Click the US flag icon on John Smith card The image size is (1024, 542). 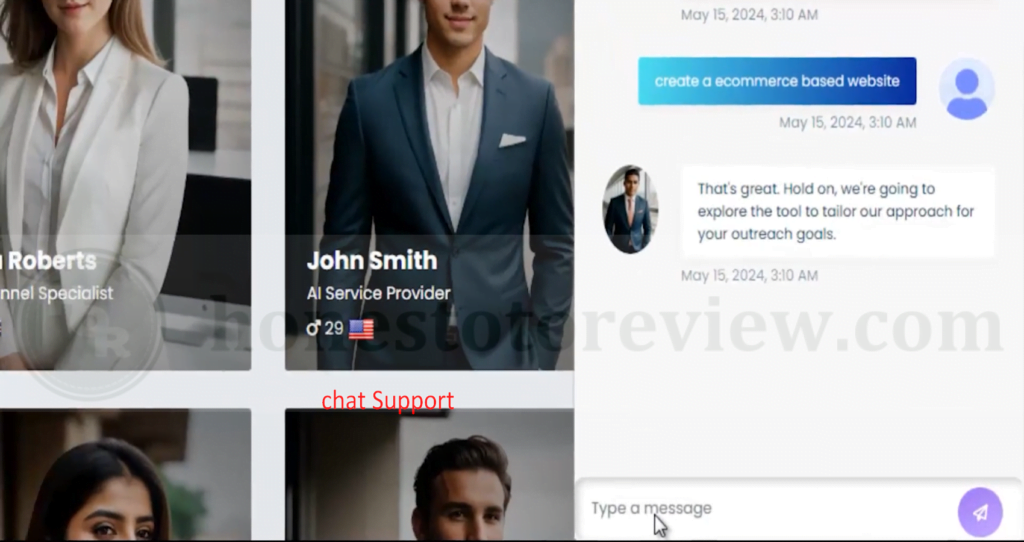[361, 329]
